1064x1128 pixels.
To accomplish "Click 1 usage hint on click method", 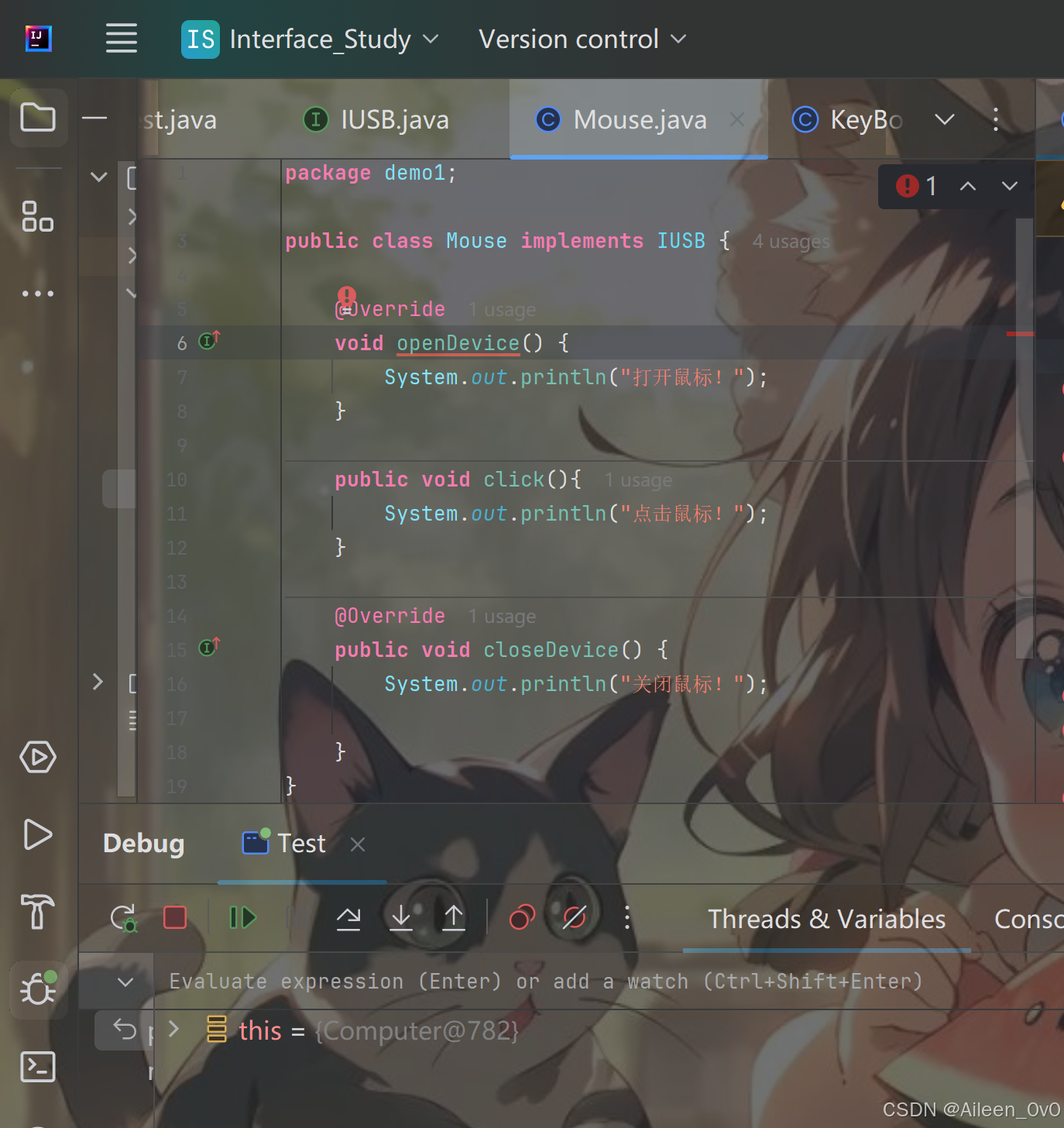I will pos(638,480).
